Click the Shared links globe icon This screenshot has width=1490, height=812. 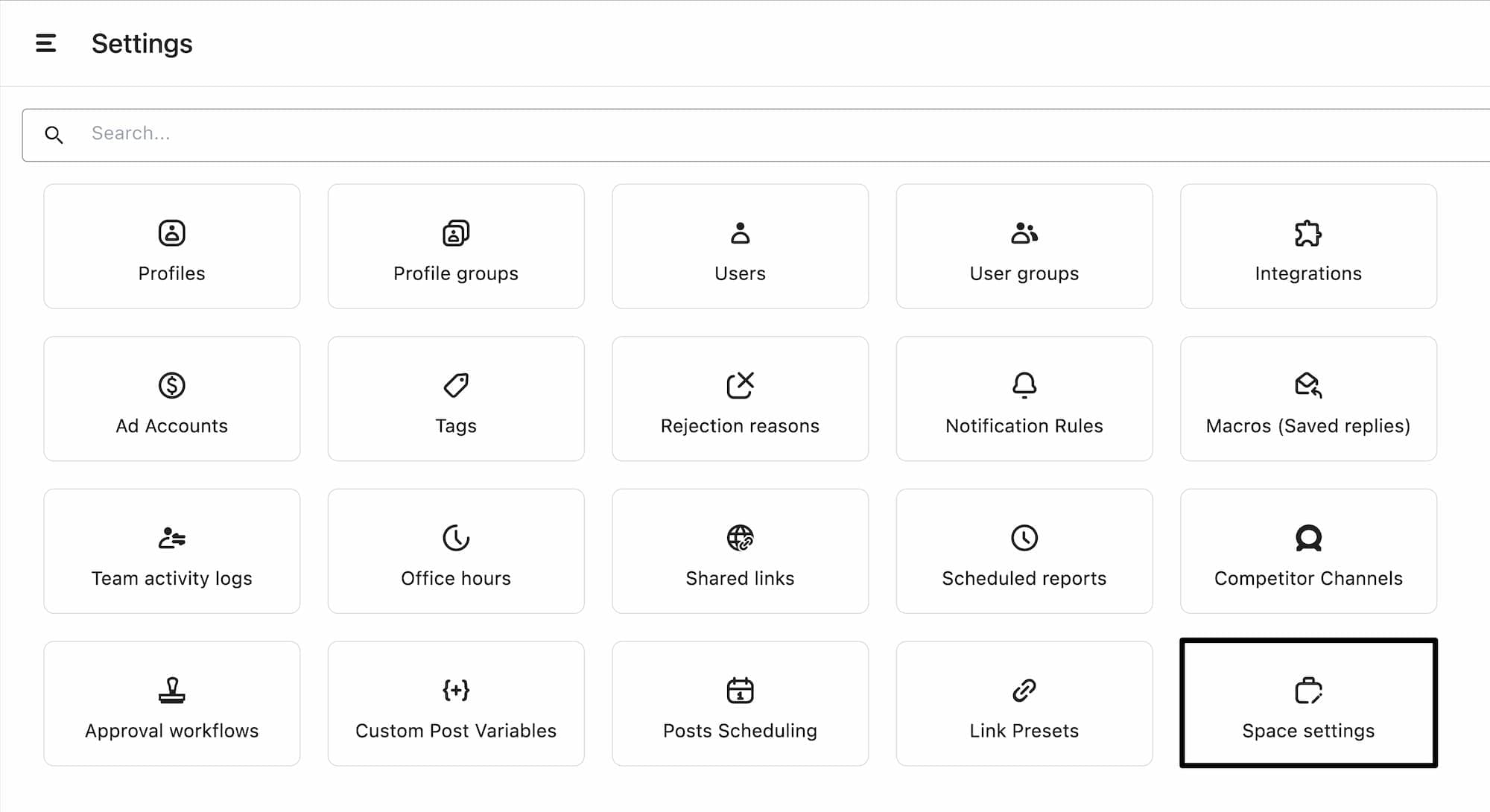(740, 538)
